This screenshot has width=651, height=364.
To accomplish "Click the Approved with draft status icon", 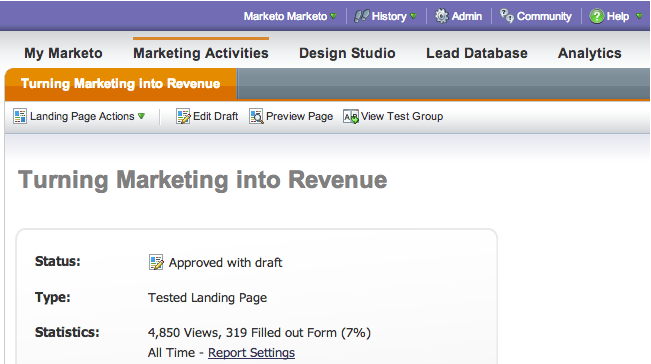I will (x=156, y=262).
